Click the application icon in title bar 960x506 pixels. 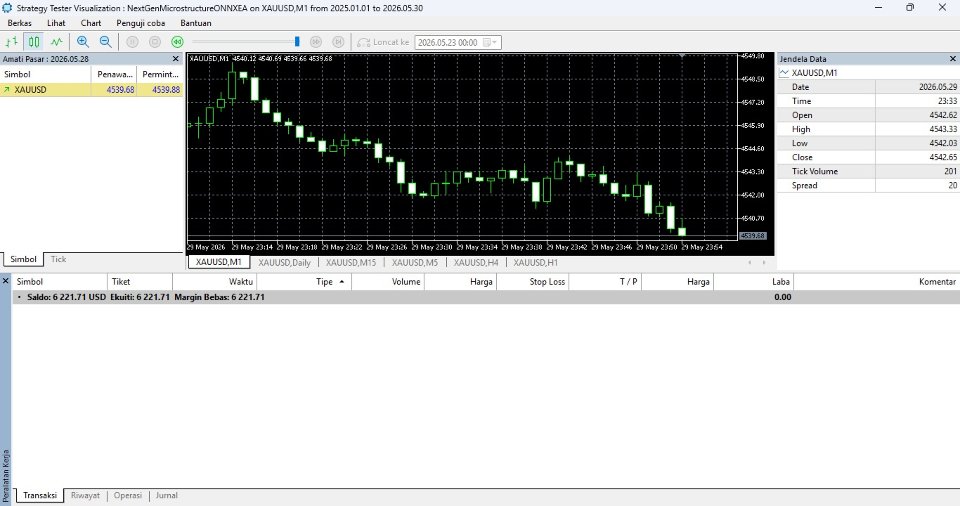click(7, 8)
